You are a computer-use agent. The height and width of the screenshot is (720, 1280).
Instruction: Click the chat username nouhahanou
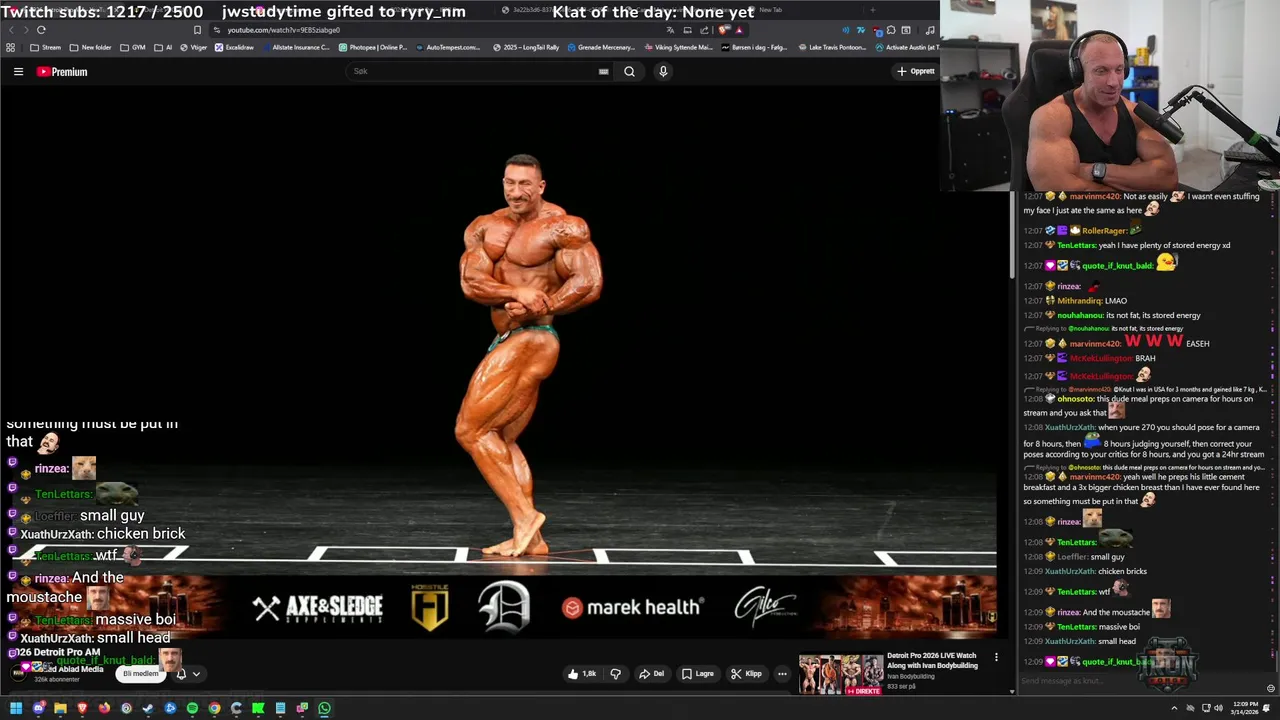(1081, 315)
